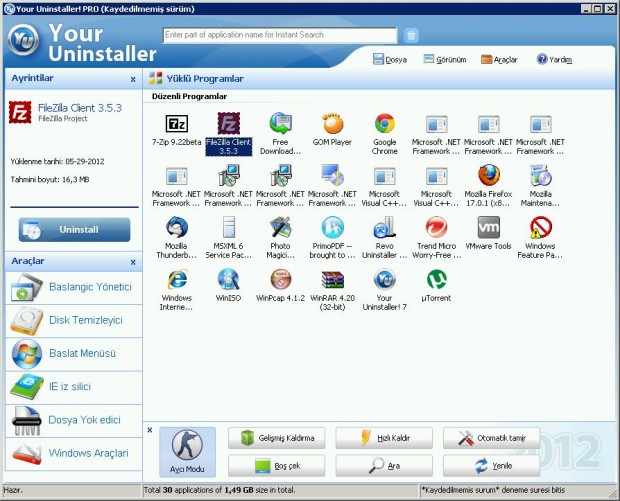
Task: Select the WinPcap 4.1.2 icon
Action: 280,280
